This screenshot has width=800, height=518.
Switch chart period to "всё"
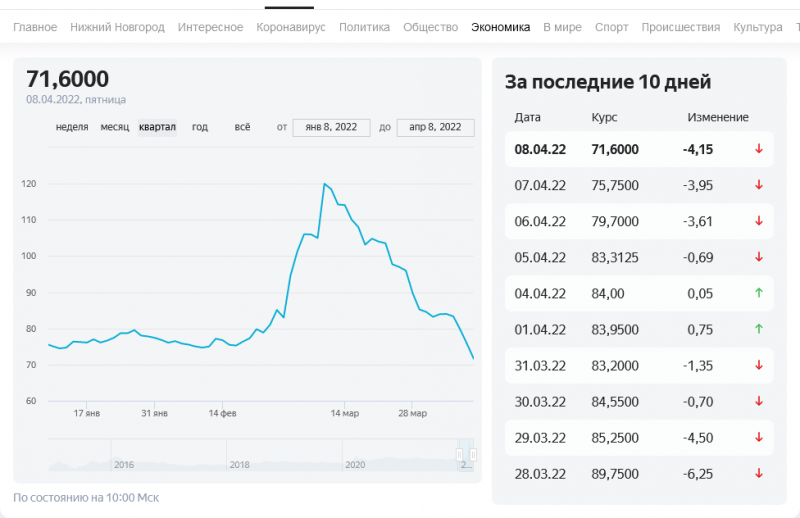click(242, 127)
